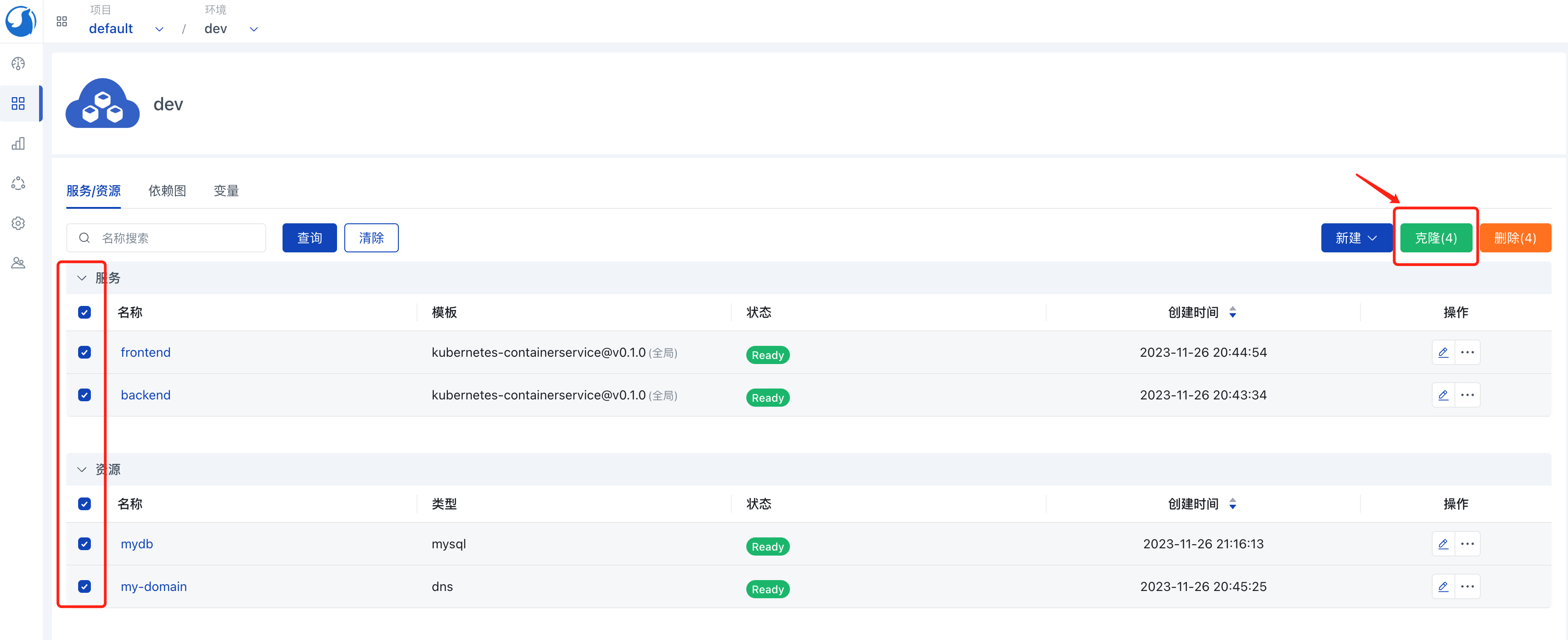Open more actions menu for my-domain
The width and height of the screenshot is (1568, 640).
(1467, 586)
